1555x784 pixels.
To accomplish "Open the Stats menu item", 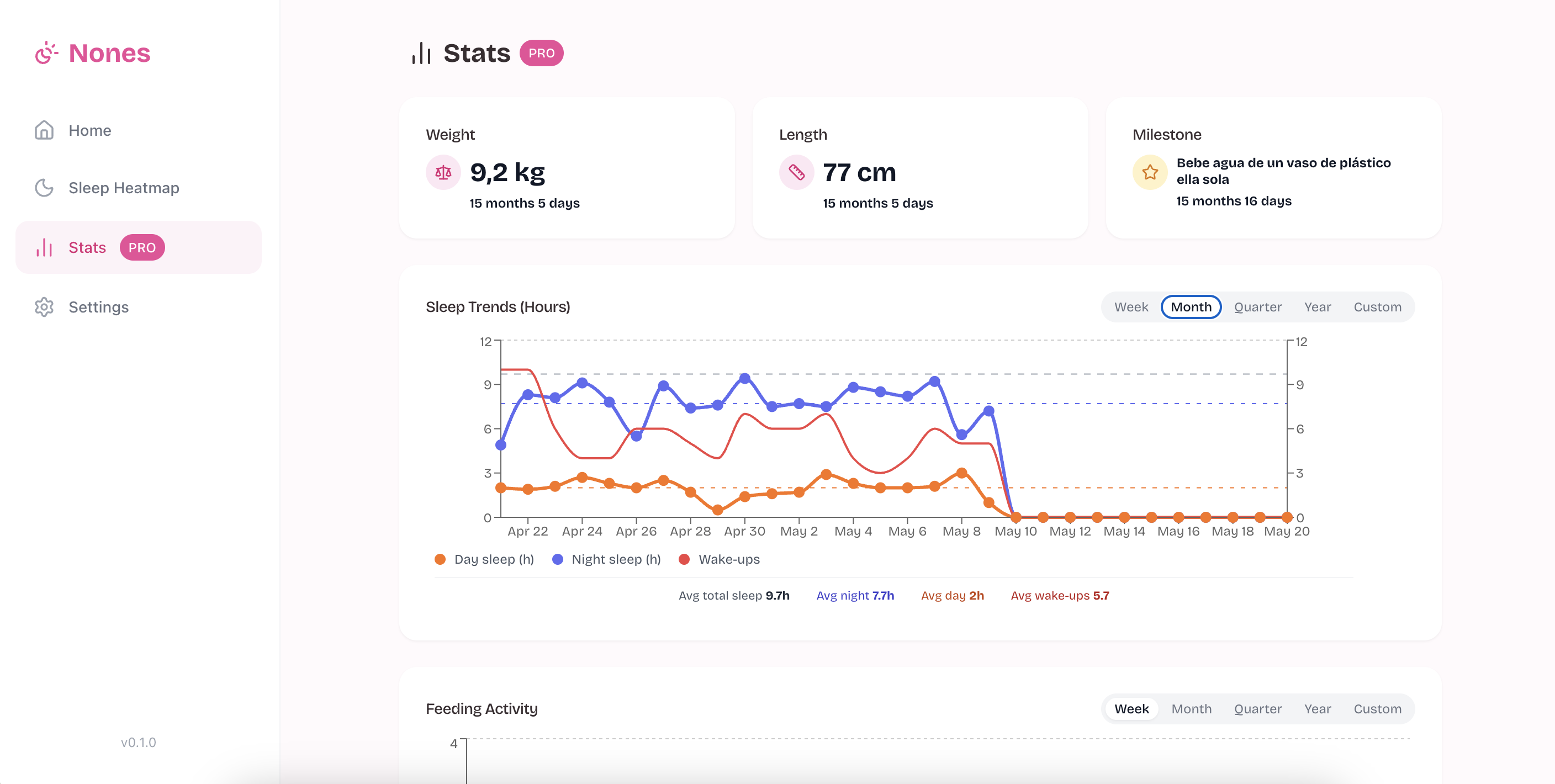I will (138, 247).
